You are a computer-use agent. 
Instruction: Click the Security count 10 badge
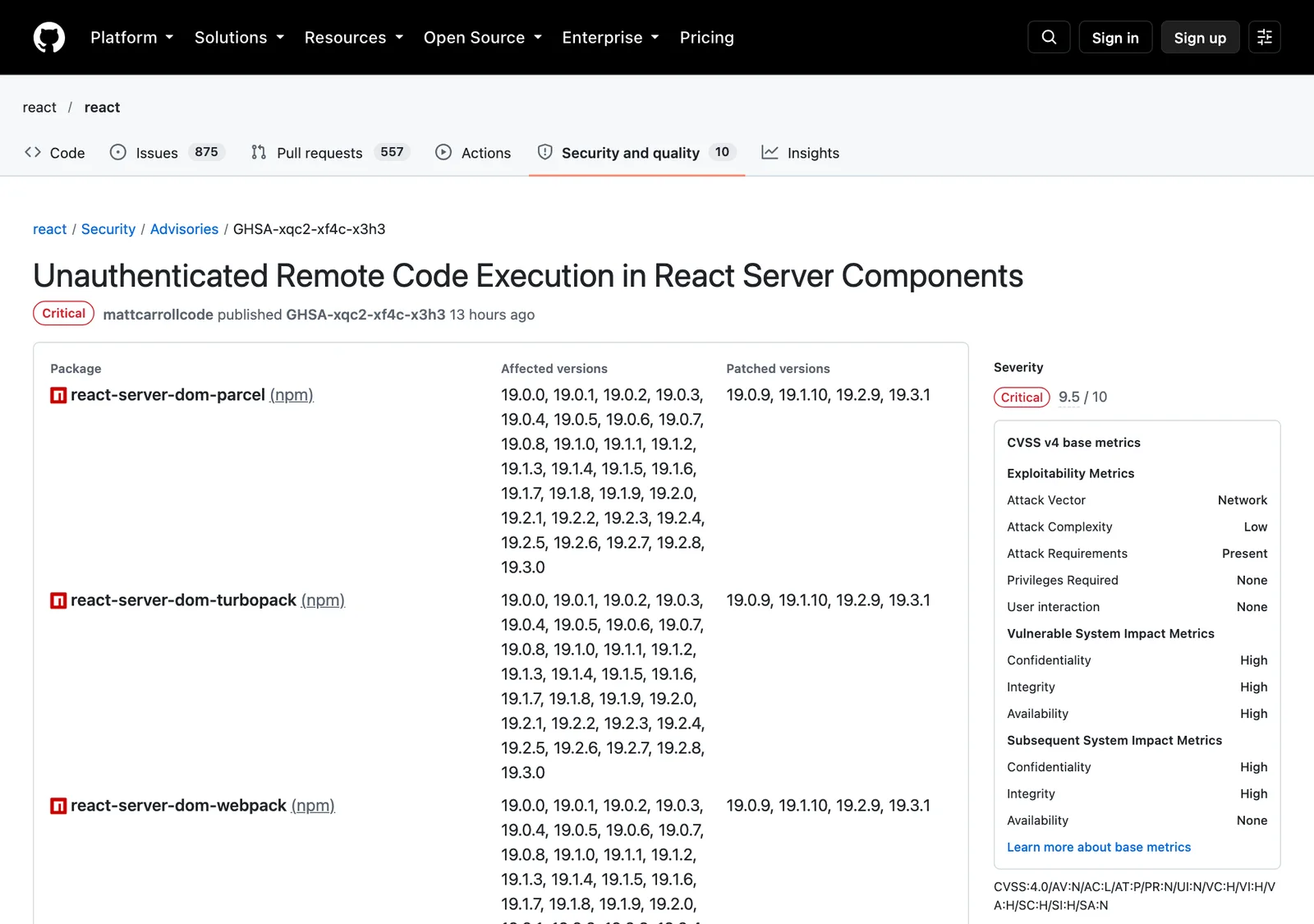click(722, 152)
